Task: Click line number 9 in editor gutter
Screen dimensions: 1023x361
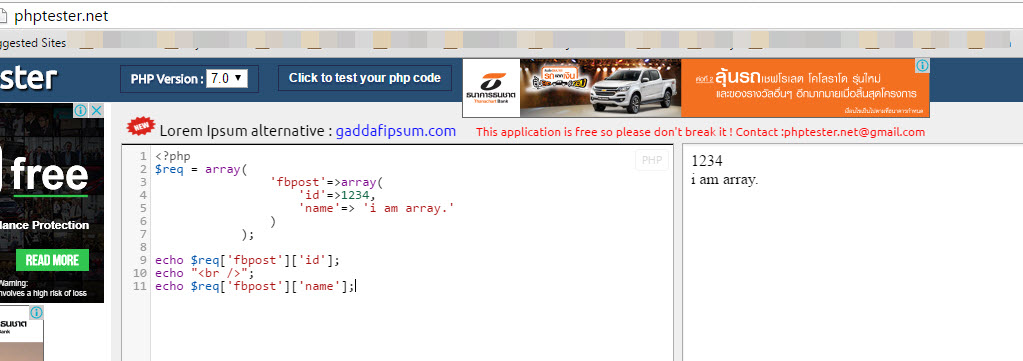Action: pos(143,260)
